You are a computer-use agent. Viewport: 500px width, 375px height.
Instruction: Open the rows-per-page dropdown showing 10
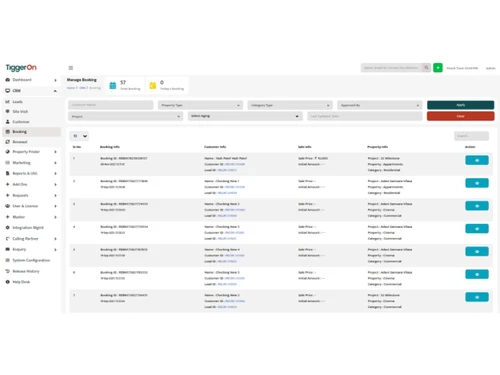pos(79,136)
